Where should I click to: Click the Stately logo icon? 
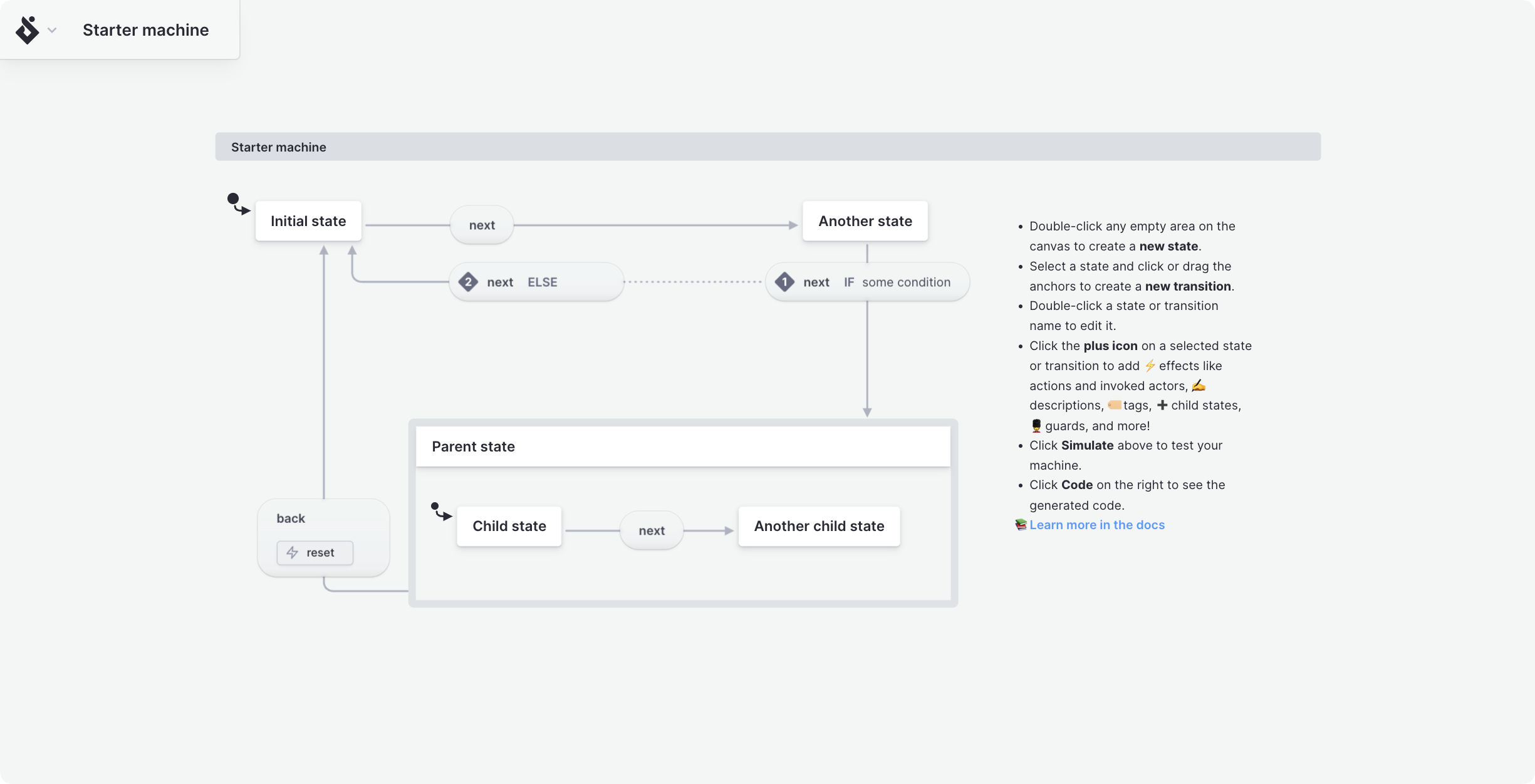(27, 30)
